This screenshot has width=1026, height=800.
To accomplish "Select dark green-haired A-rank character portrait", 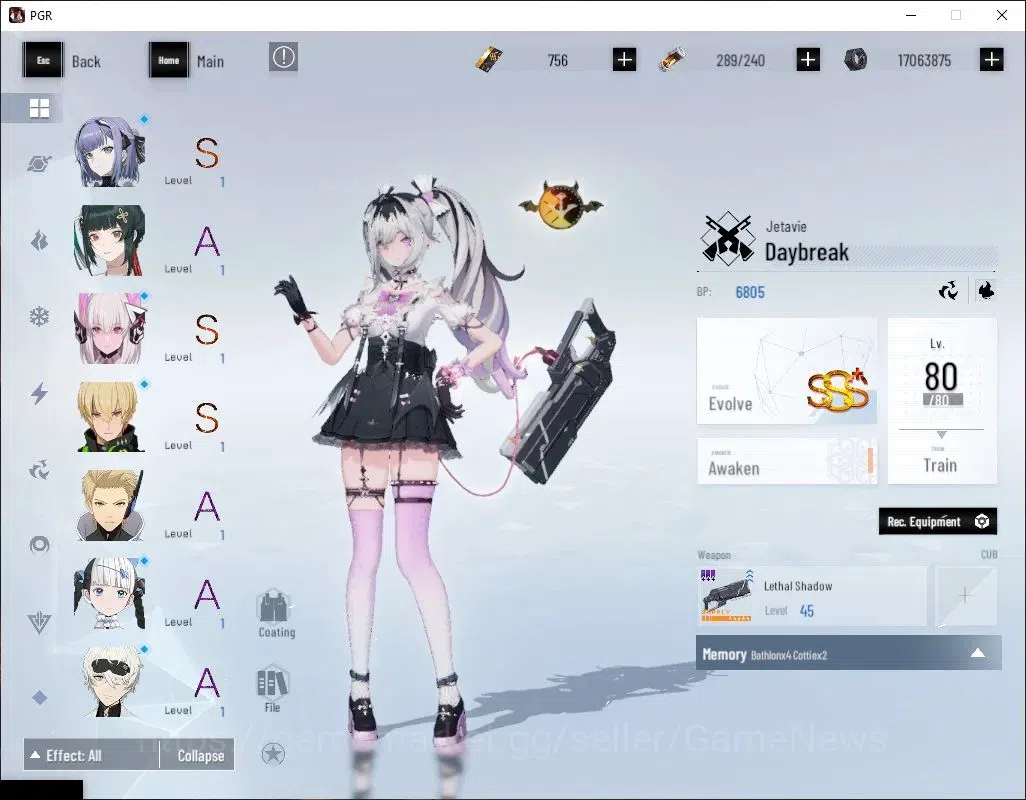I will (x=109, y=240).
